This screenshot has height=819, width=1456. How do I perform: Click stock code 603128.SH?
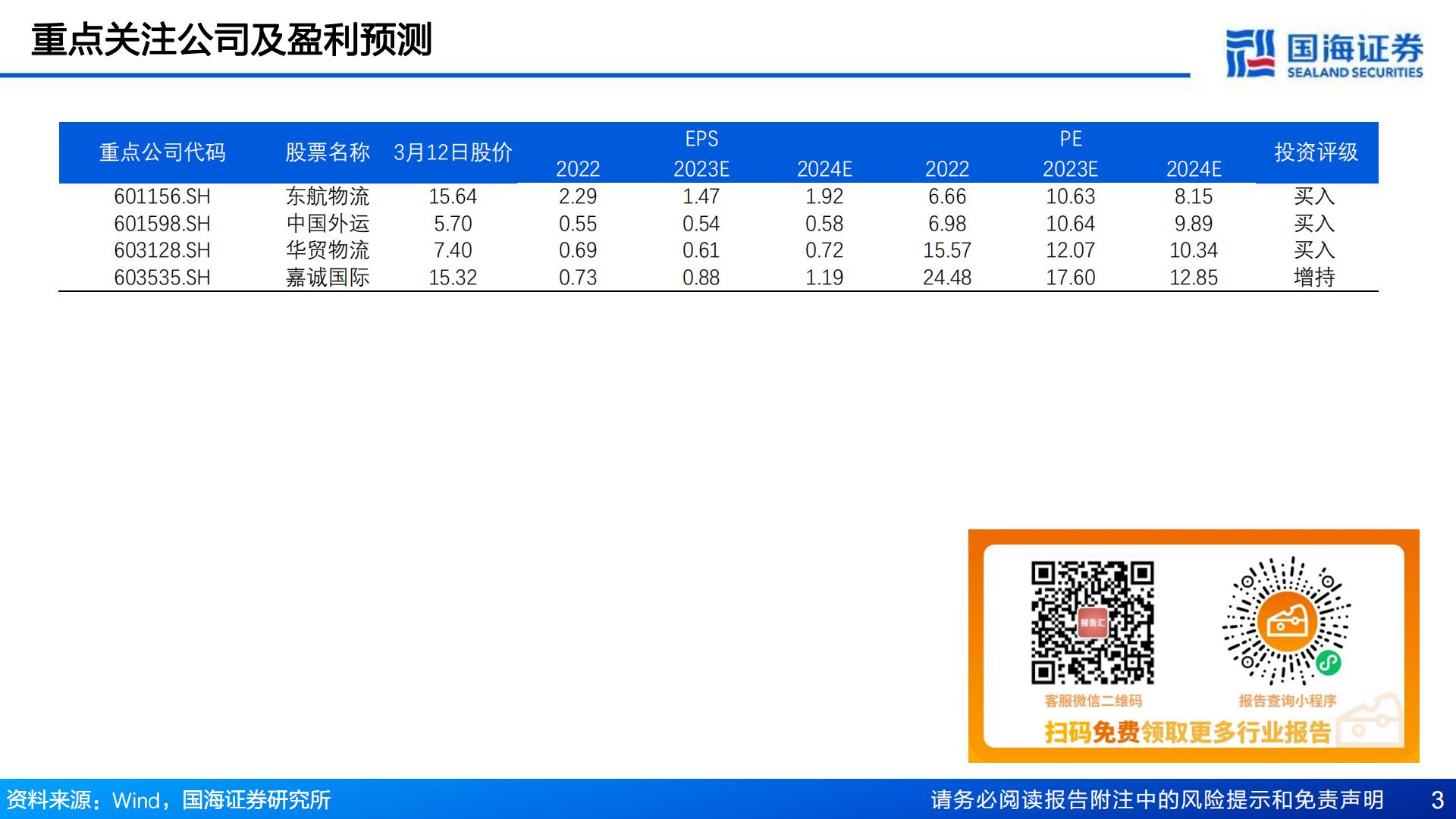[162, 250]
